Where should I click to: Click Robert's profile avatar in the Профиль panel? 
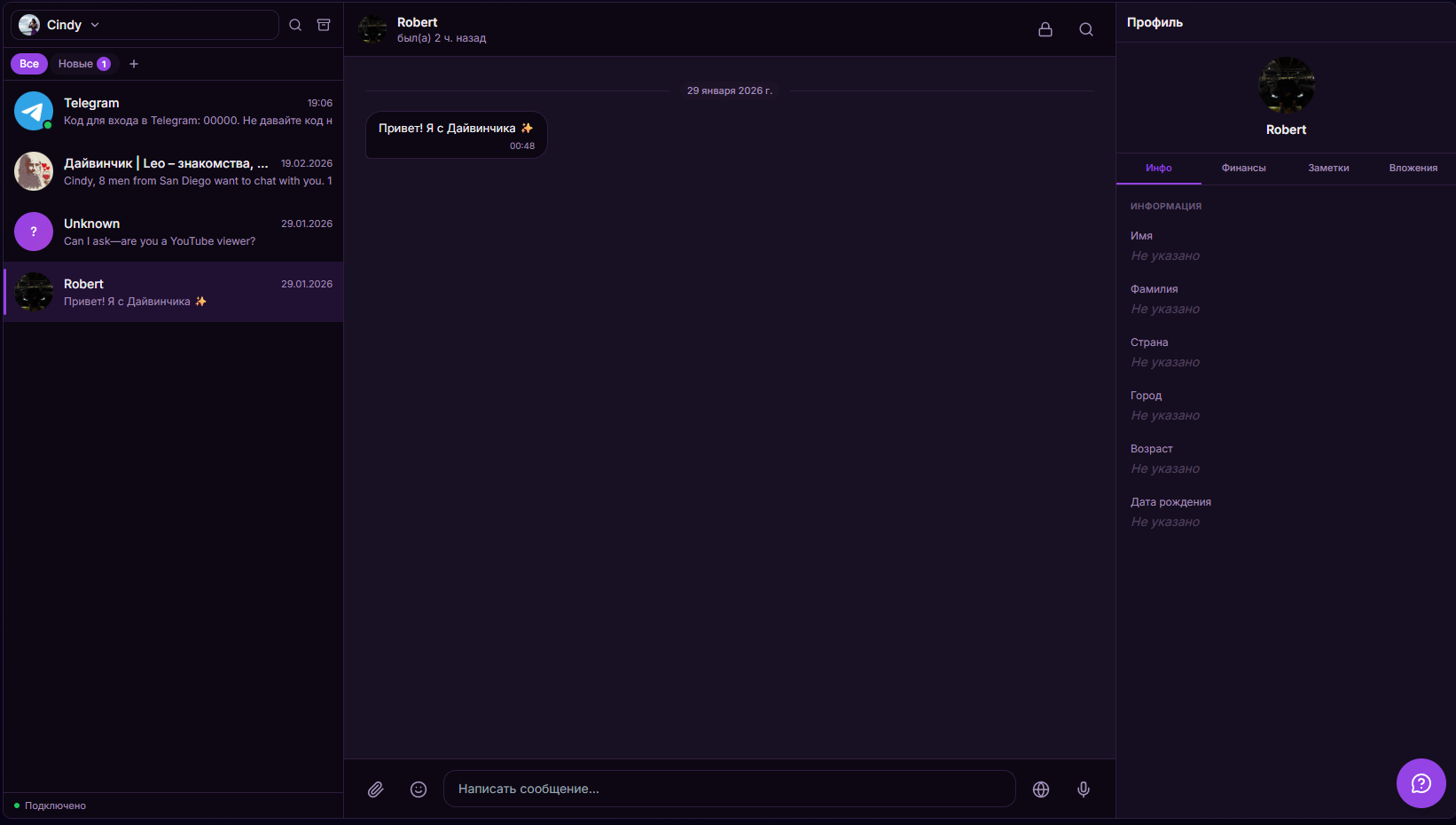click(1286, 85)
